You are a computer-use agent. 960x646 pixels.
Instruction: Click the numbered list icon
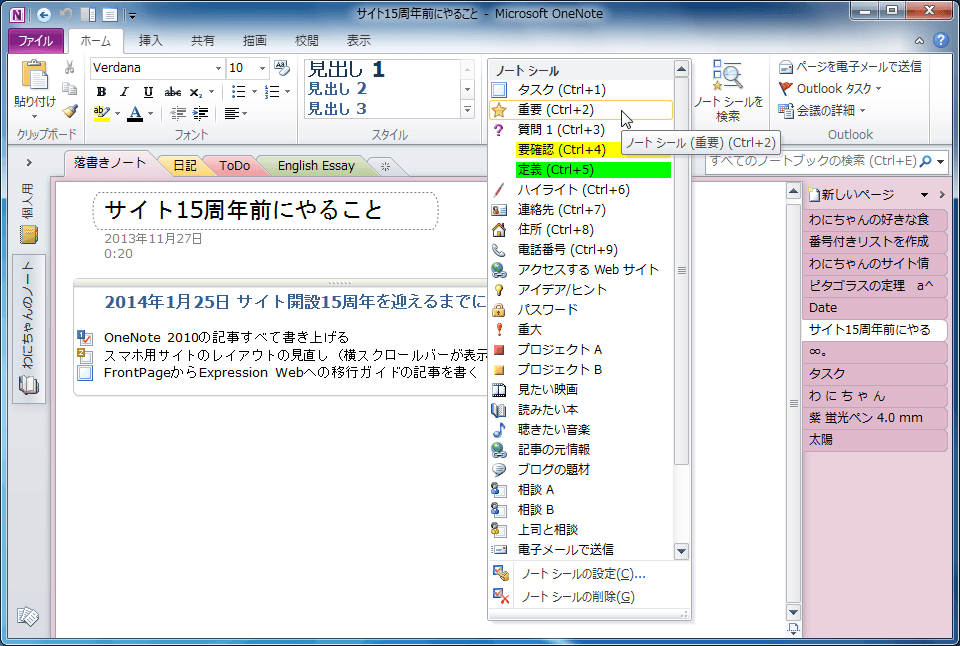click(x=272, y=92)
